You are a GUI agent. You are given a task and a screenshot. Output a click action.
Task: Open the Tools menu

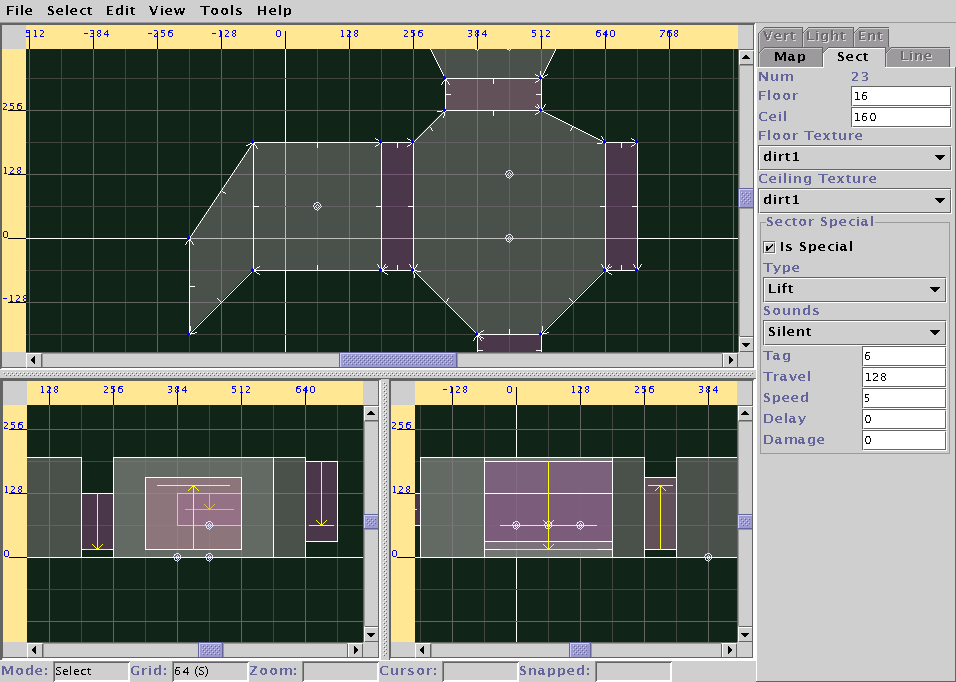tap(221, 11)
